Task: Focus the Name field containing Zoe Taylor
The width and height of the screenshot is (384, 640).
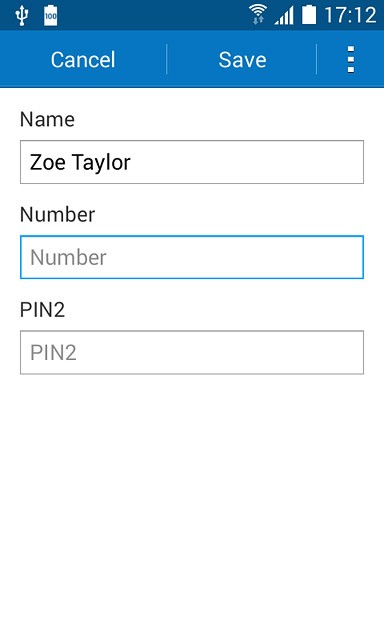Action: [192, 162]
